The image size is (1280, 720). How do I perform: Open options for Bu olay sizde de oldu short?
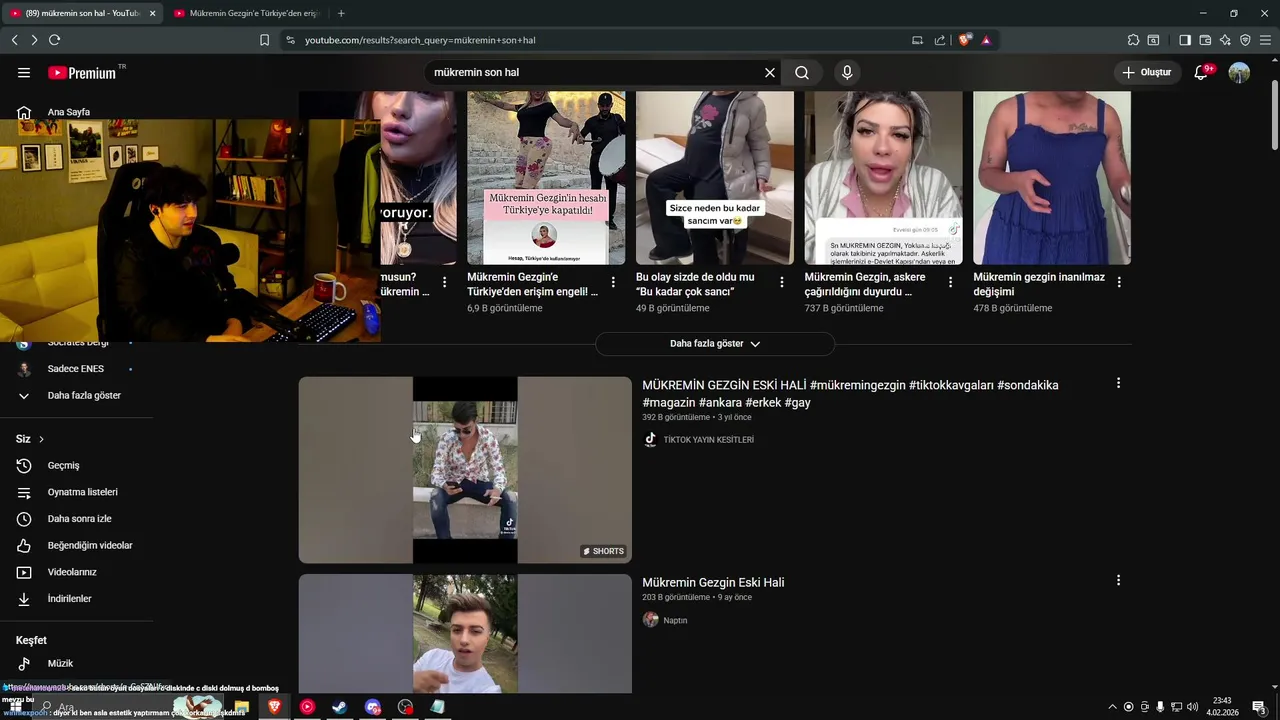coord(782,282)
